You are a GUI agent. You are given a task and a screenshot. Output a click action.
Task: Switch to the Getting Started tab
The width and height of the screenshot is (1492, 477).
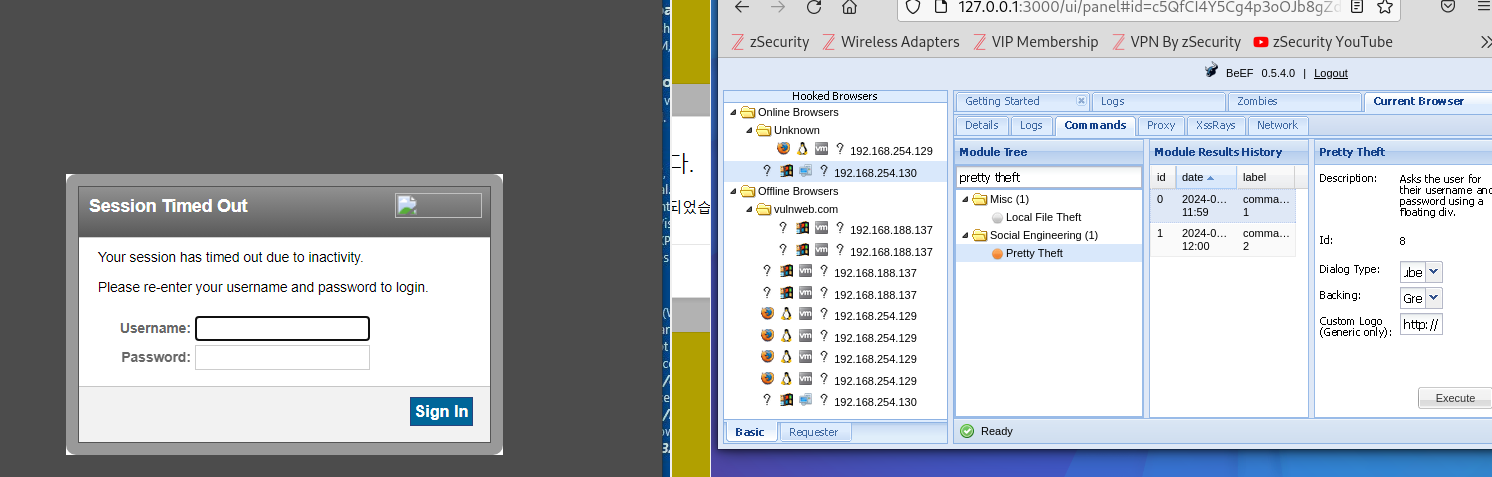pos(1022,101)
